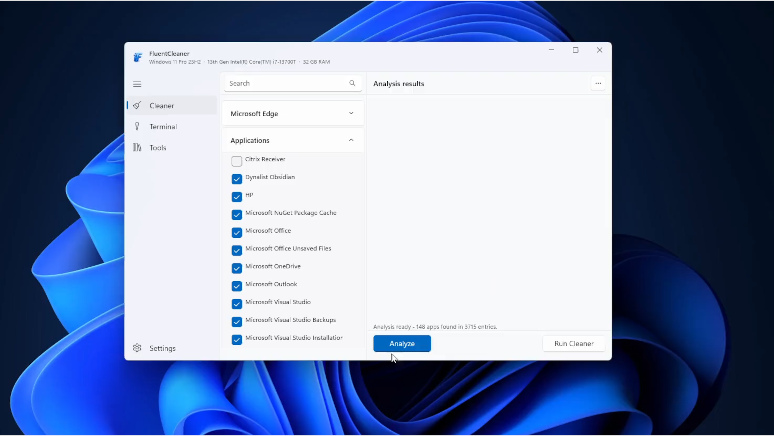Screen dimensions: 774x436
Task: Maximize the FluentCleaner window
Action: point(576,50)
